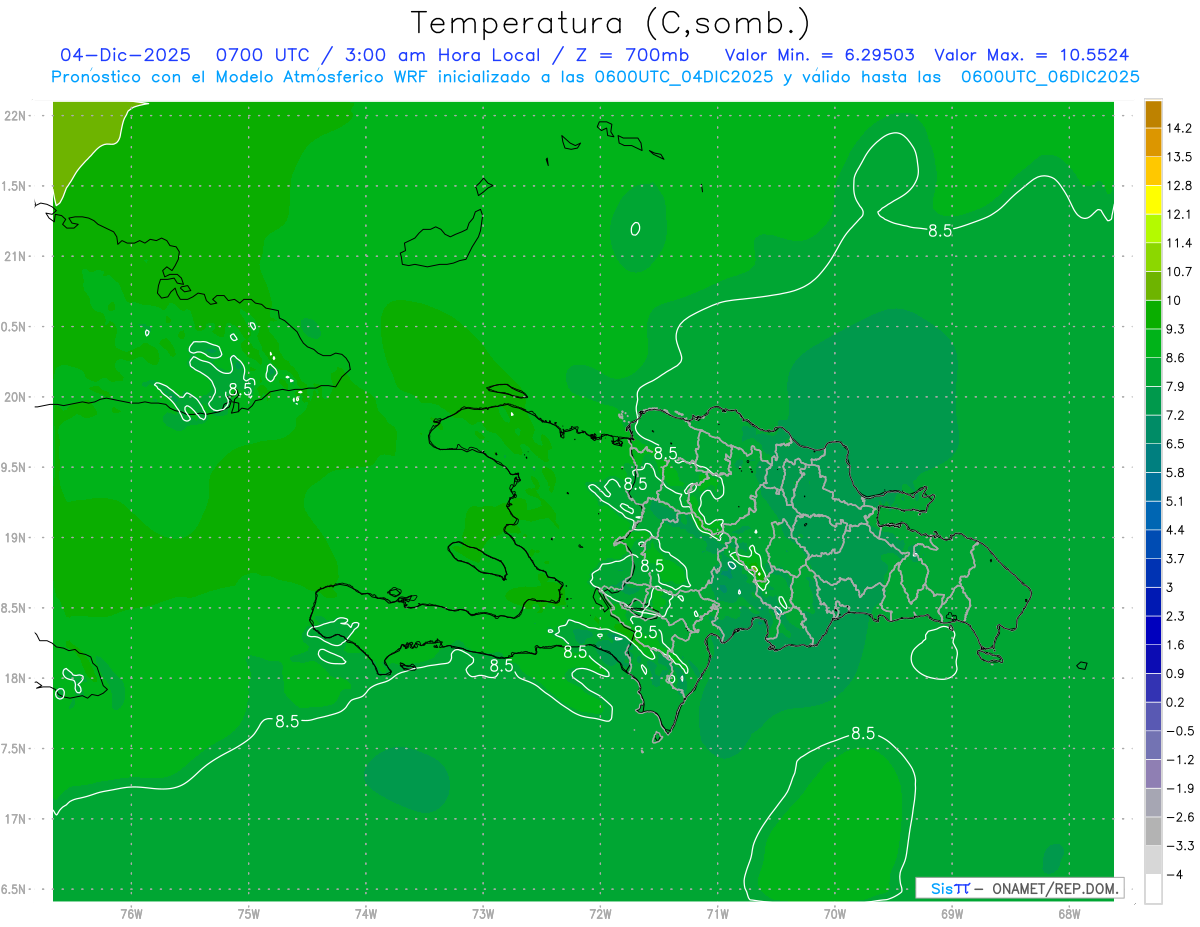Click the orange swatch at the colorbar top

[1153, 114]
